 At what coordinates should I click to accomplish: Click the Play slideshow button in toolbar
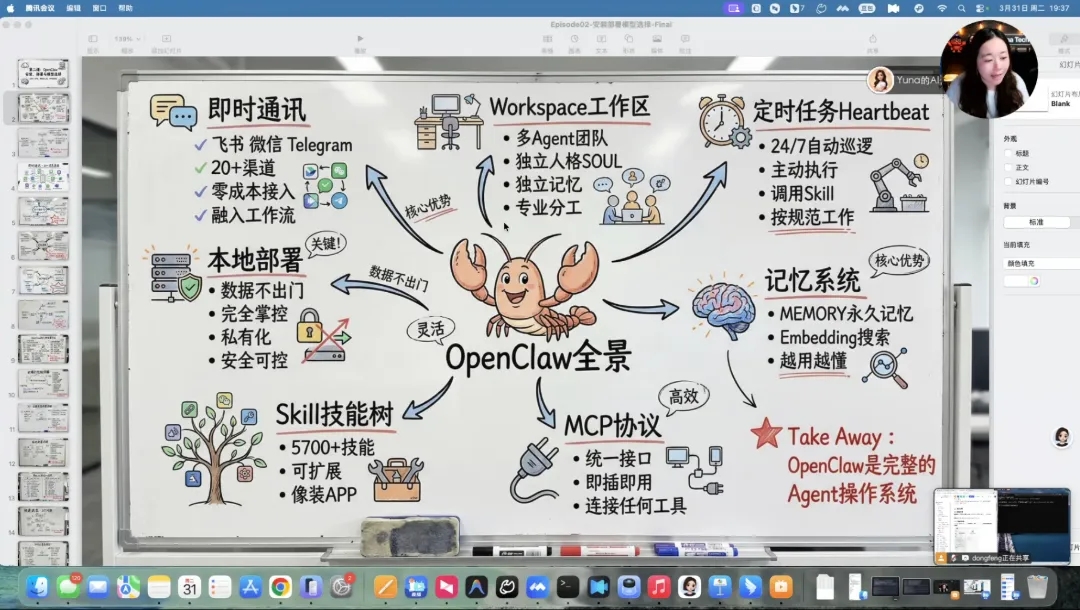[360, 40]
